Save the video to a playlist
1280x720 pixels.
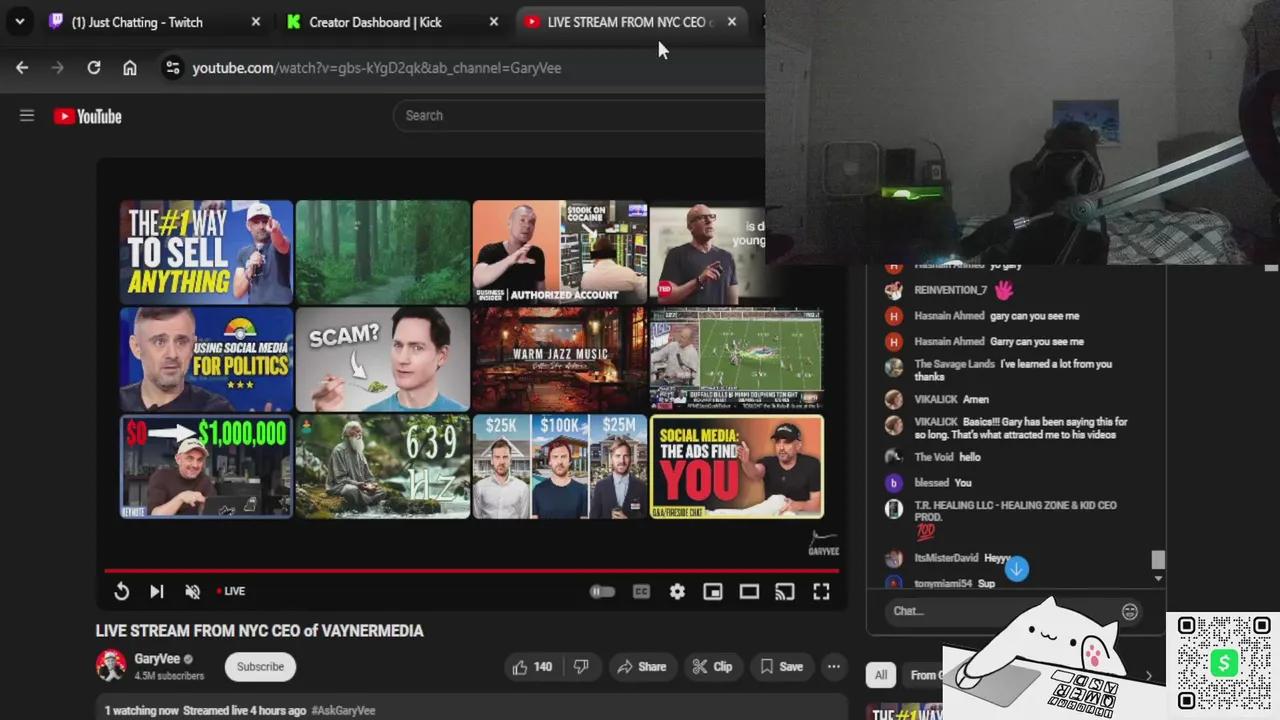781,666
